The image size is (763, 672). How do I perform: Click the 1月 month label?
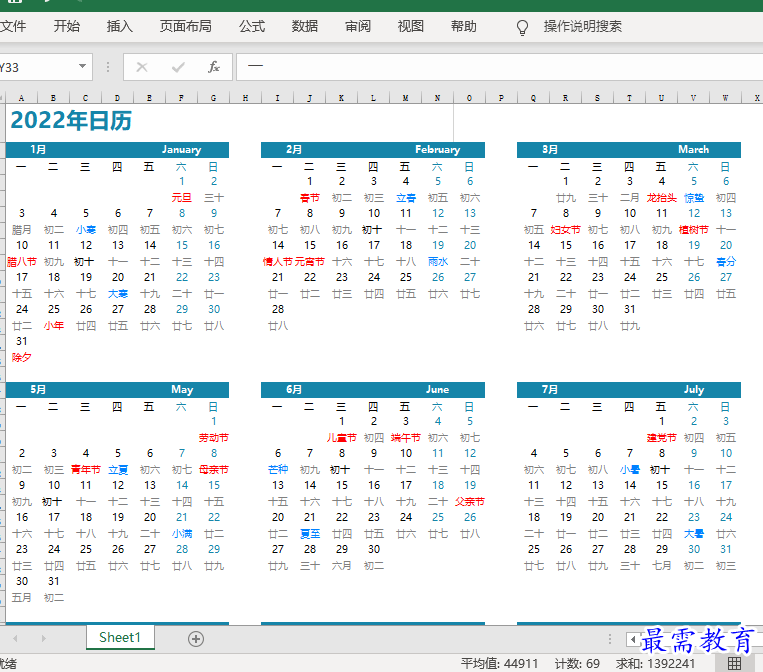(38, 149)
